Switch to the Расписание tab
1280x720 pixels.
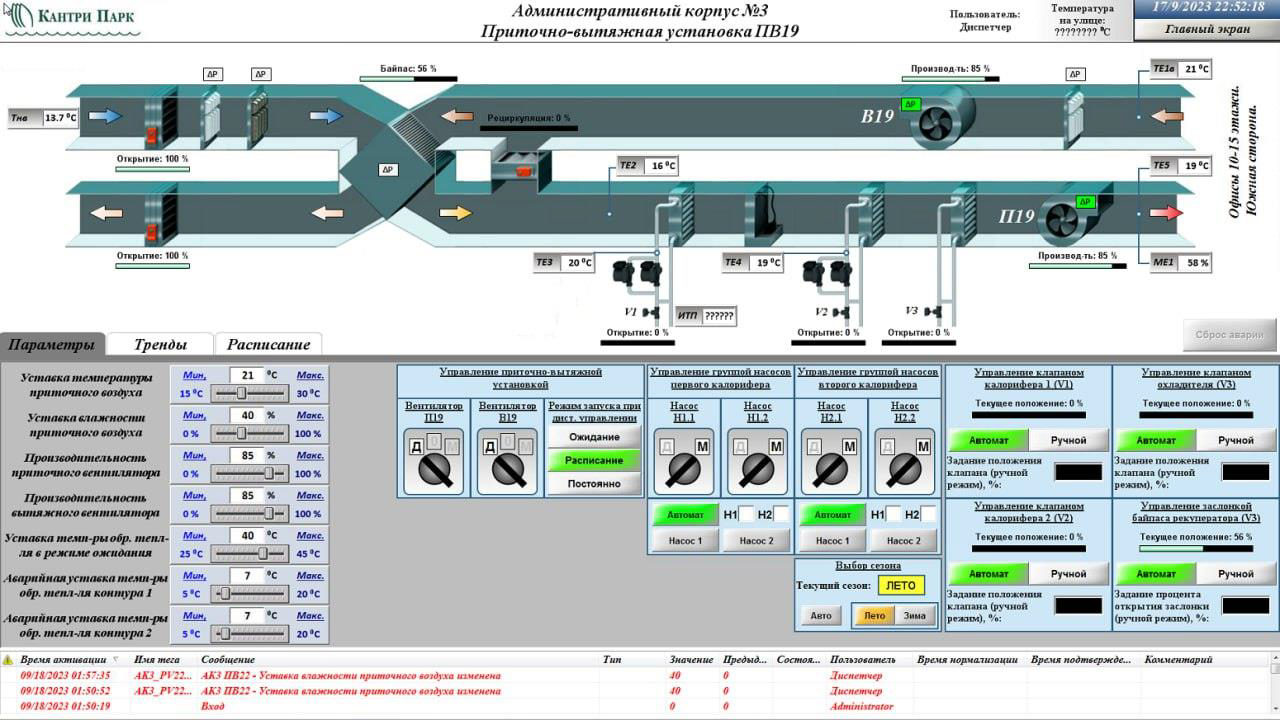pos(268,345)
